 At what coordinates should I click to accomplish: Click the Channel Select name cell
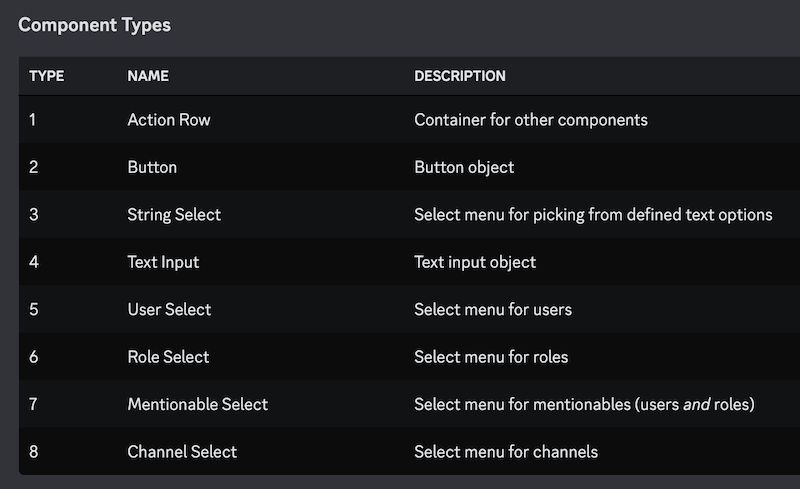182,452
